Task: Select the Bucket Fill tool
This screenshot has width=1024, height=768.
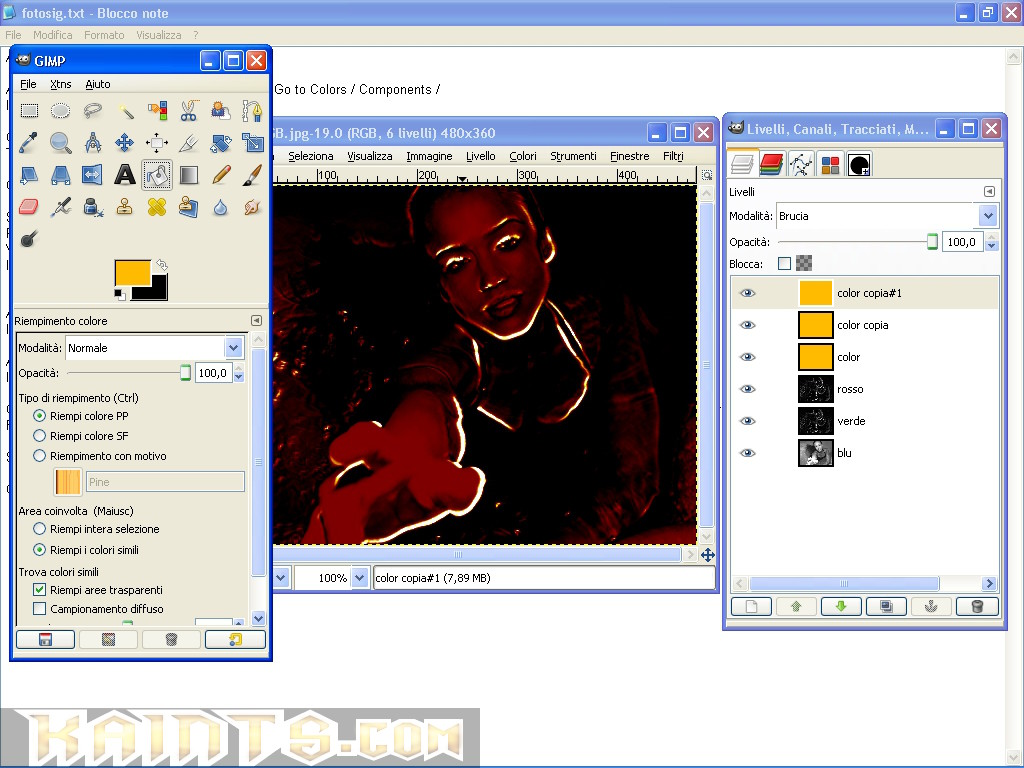Action: click(157, 174)
